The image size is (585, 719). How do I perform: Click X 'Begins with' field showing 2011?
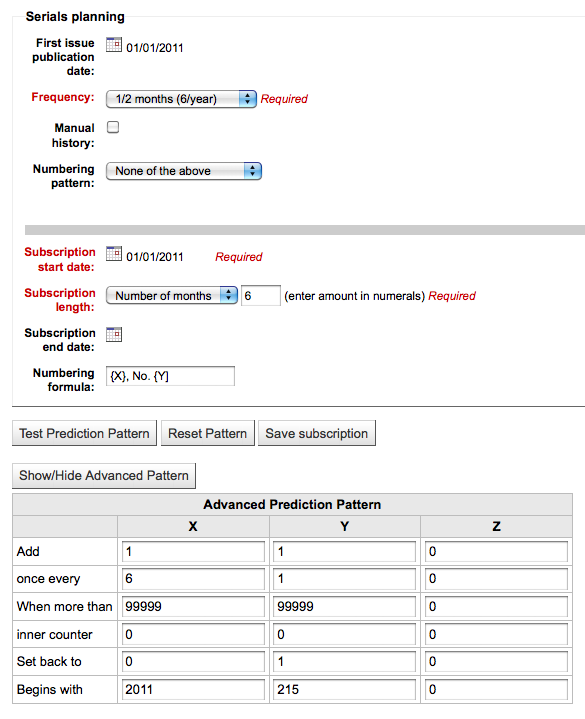coord(193,689)
